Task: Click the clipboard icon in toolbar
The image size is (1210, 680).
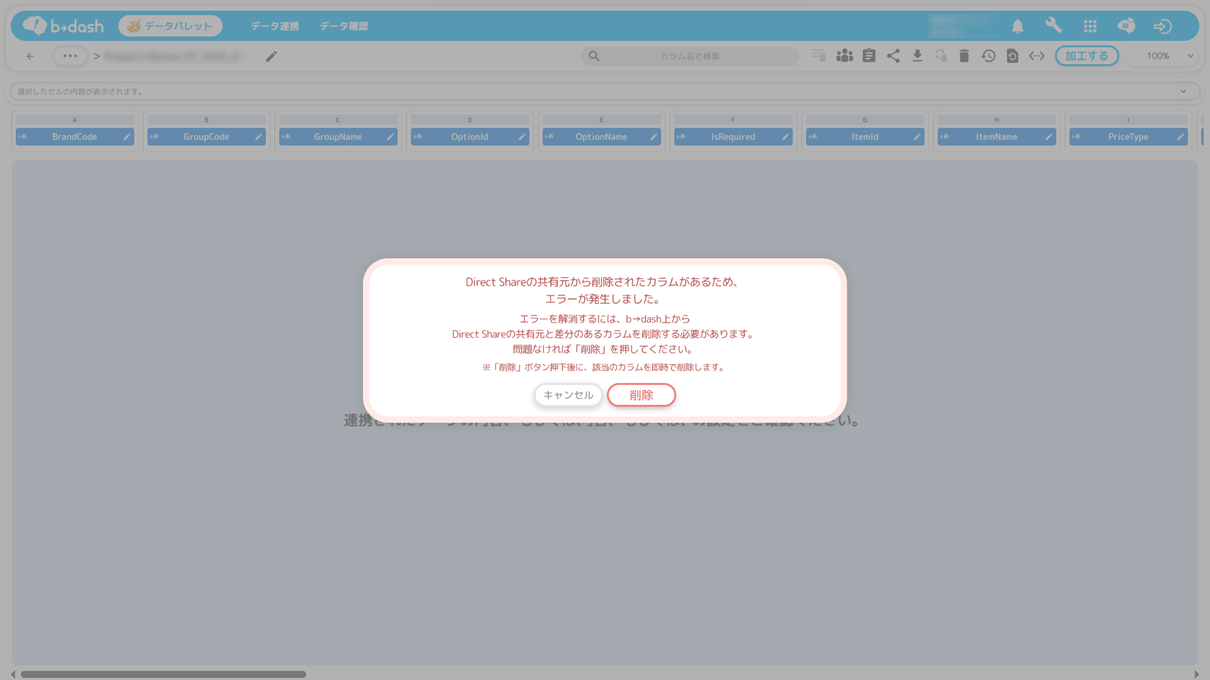Action: pos(869,56)
